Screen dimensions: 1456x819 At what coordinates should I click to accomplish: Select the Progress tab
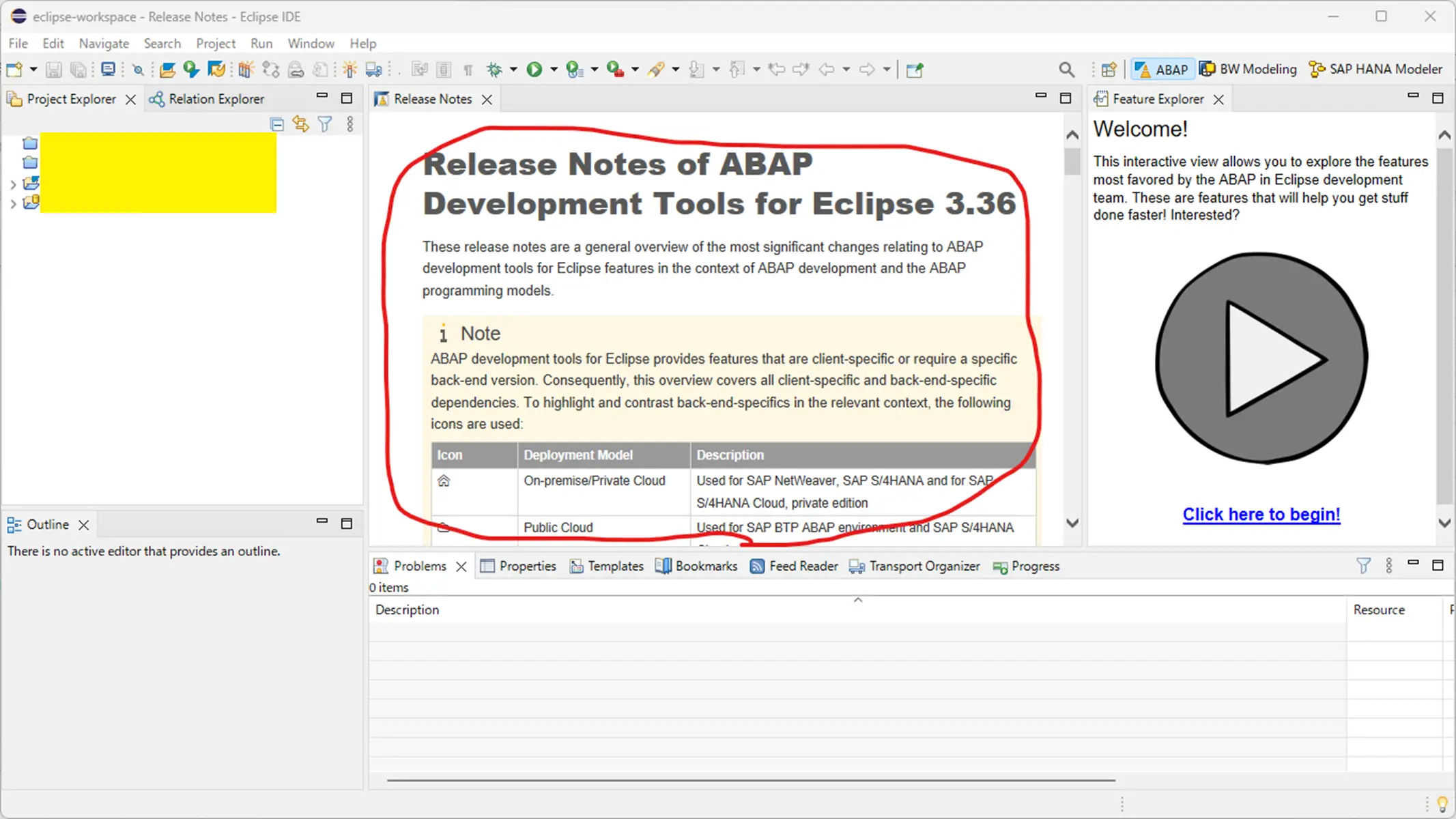click(x=1027, y=566)
